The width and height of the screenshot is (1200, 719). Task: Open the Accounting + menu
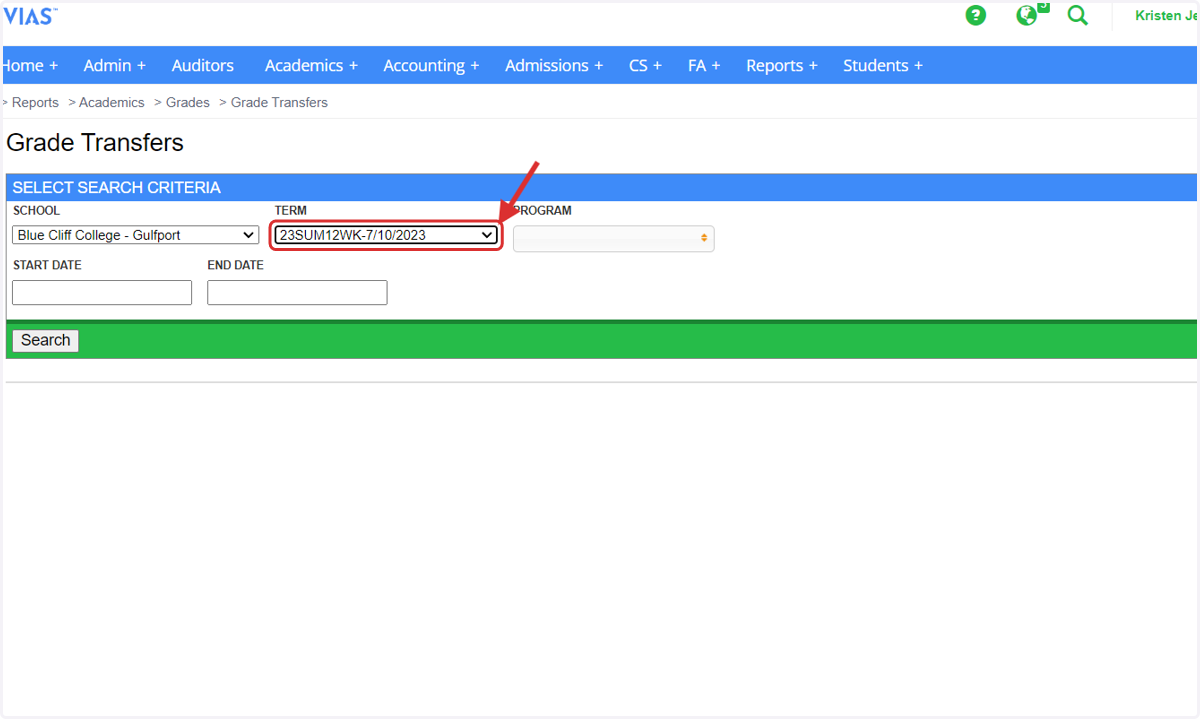tap(431, 66)
